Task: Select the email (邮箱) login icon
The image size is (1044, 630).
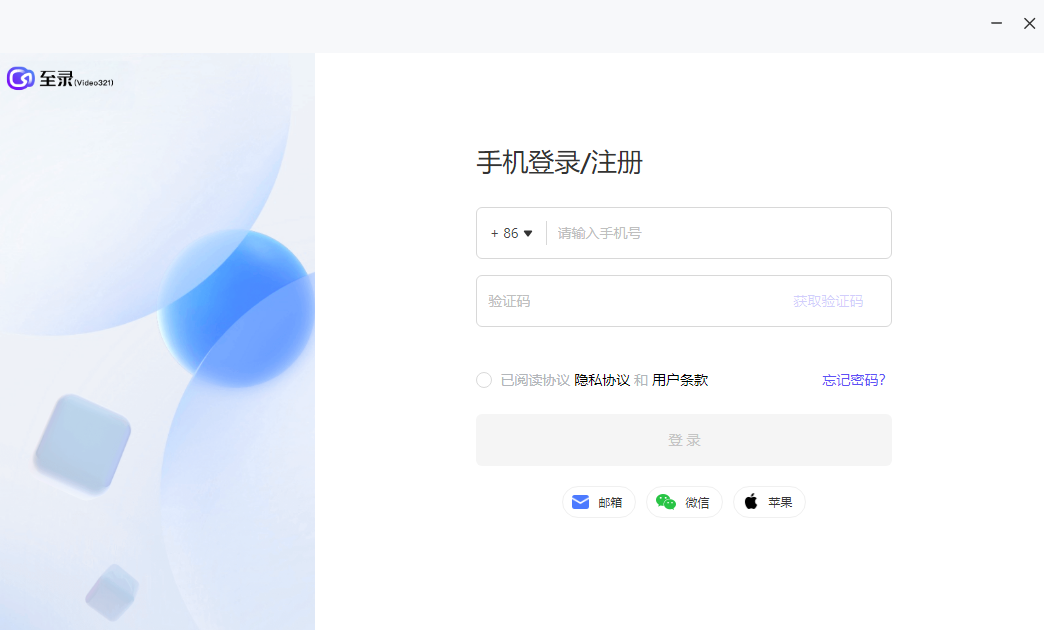Action: [x=598, y=502]
